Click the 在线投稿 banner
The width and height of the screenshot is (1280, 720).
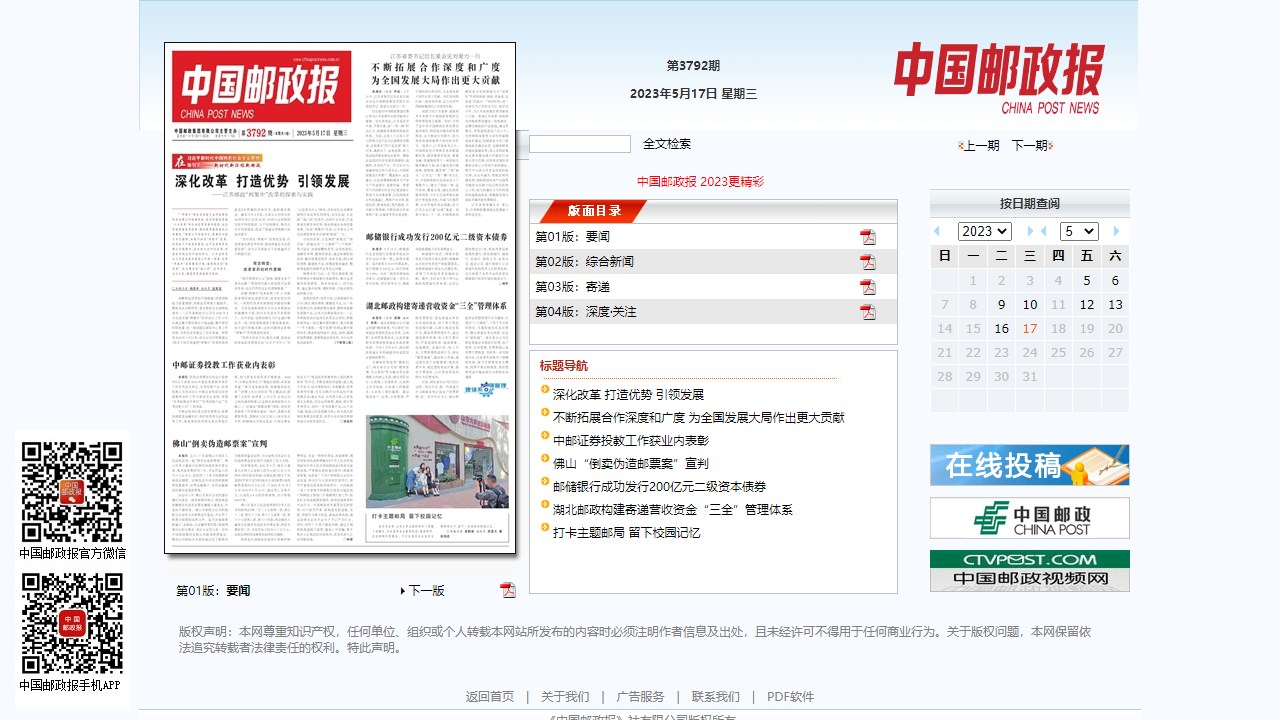tap(1029, 465)
